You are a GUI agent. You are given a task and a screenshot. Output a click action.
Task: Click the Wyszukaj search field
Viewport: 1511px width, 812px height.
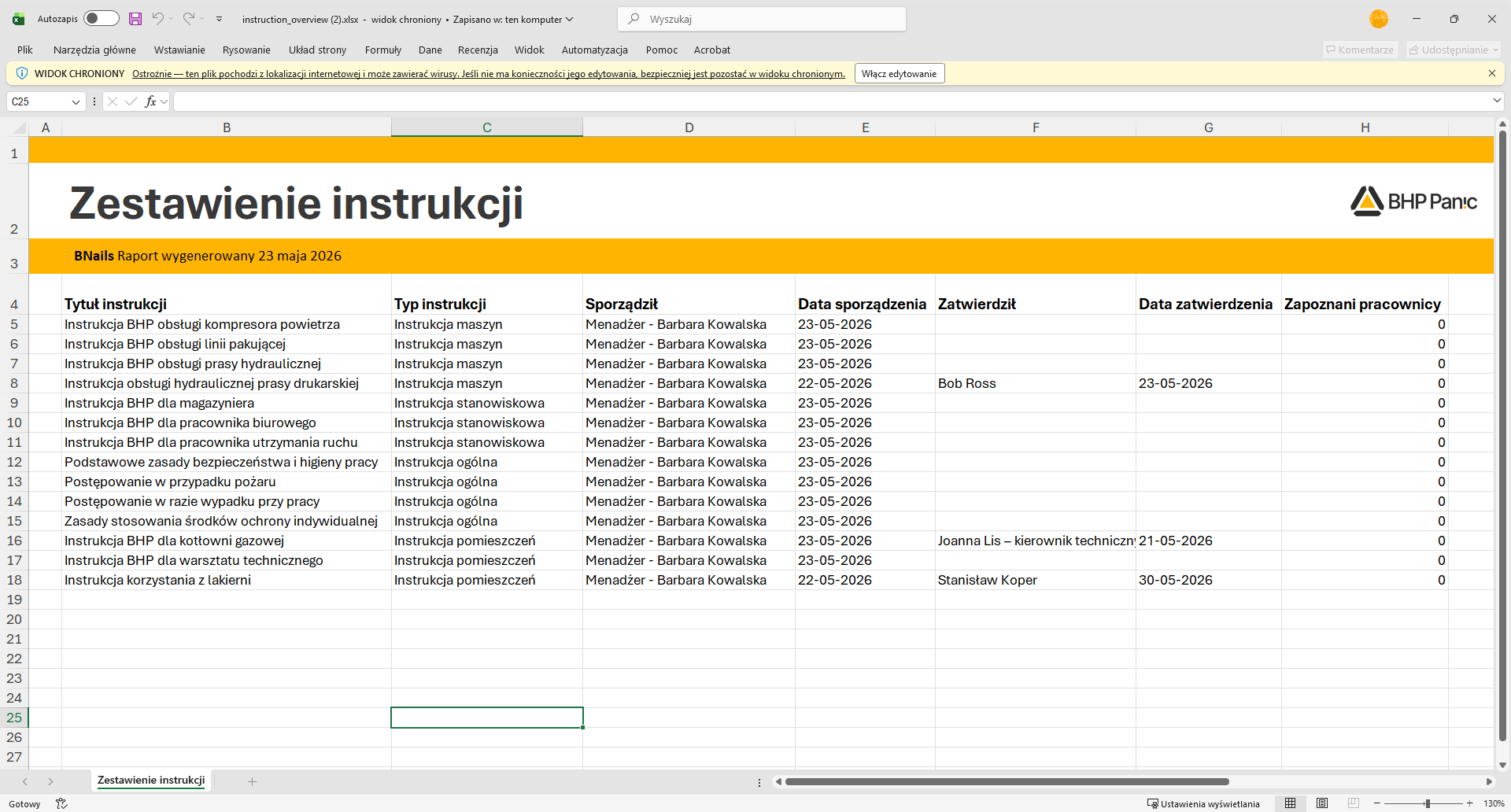click(762, 19)
